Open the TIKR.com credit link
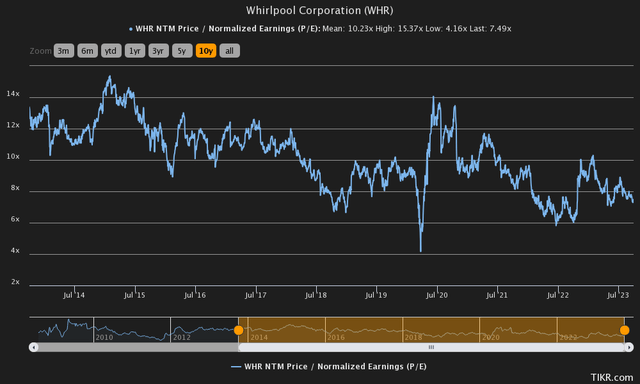 point(612,377)
